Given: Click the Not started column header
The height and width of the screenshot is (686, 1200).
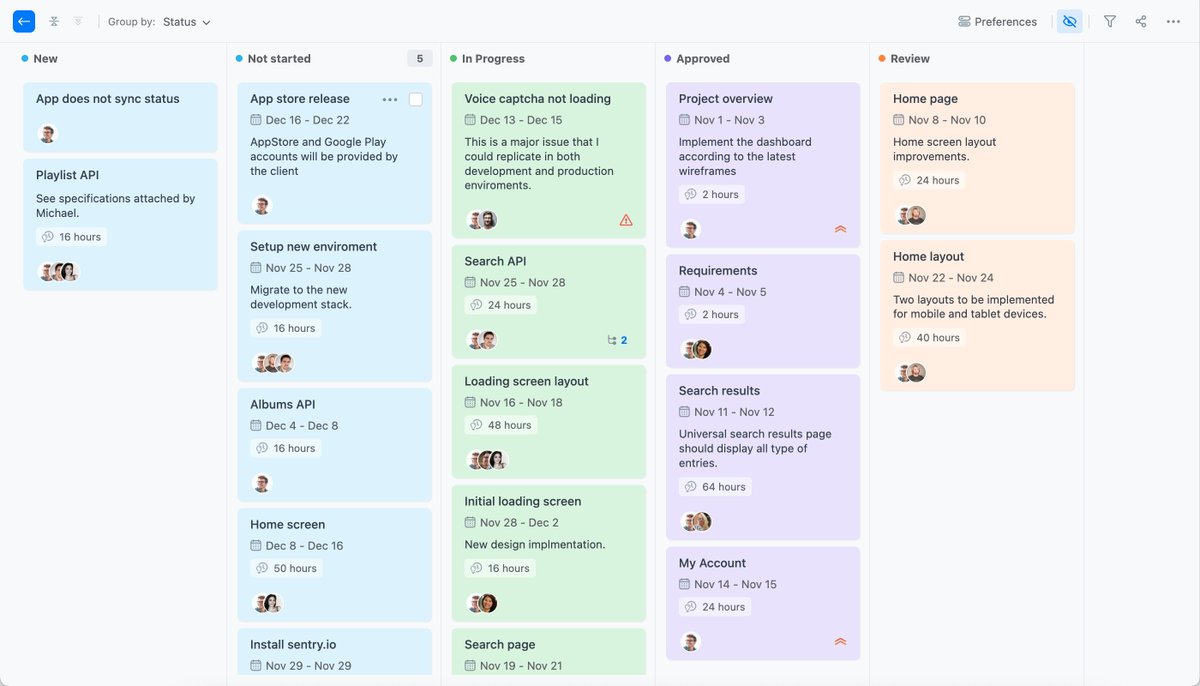Looking at the screenshot, I should pyautogui.click(x=279, y=59).
